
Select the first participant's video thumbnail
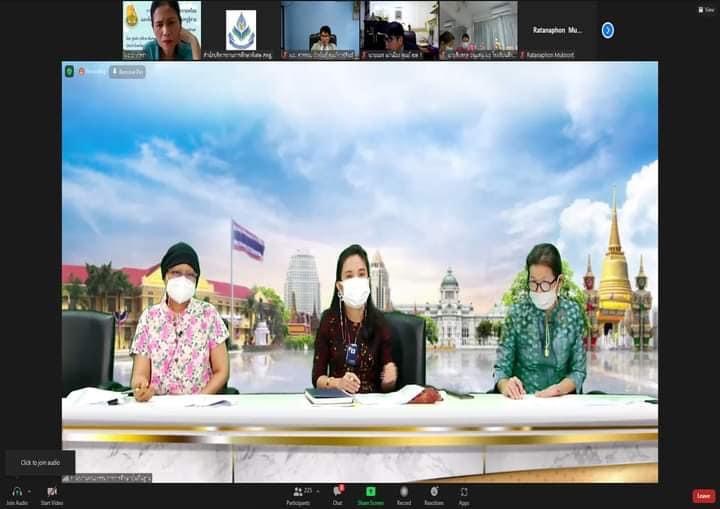[x=161, y=30]
